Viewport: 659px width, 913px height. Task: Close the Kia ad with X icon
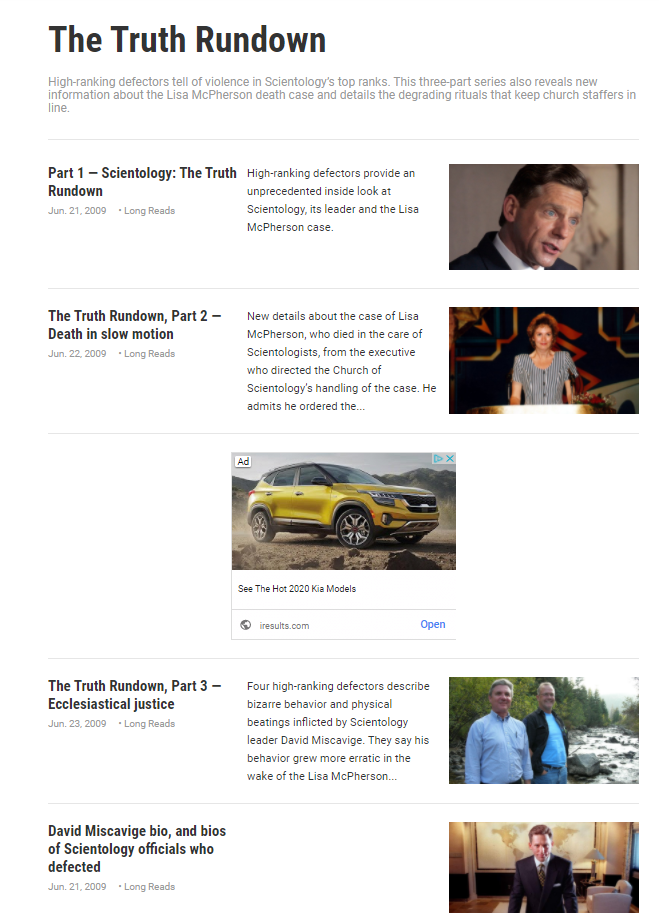coord(449,459)
